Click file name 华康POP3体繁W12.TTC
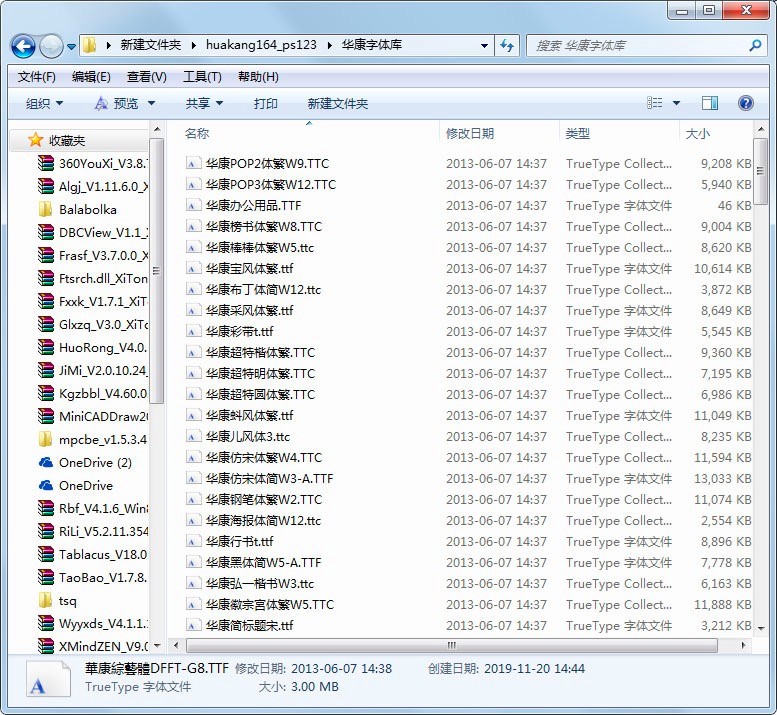The height and width of the screenshot is (715, 777). 271,184
